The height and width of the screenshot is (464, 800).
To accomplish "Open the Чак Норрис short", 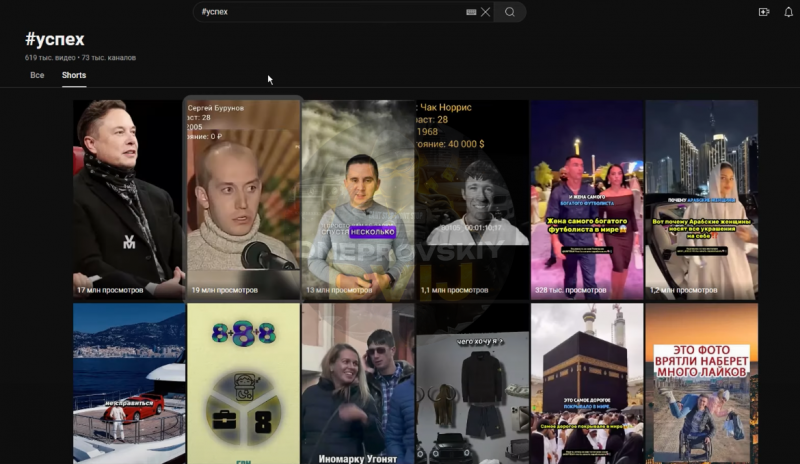I will (472, 199).
